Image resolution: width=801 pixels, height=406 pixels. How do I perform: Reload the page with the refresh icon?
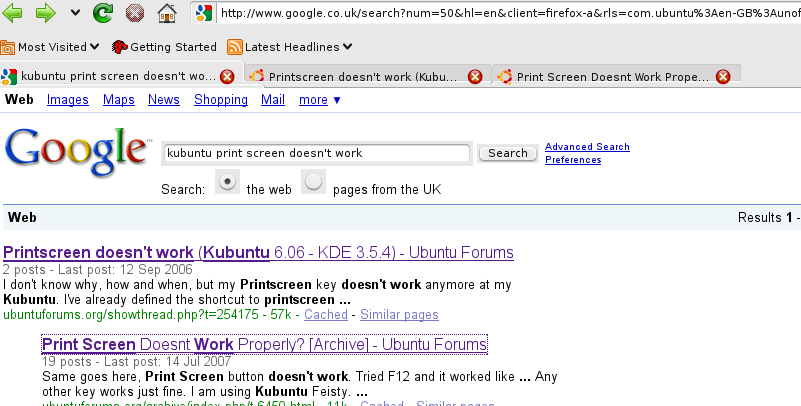coord(102,14)
